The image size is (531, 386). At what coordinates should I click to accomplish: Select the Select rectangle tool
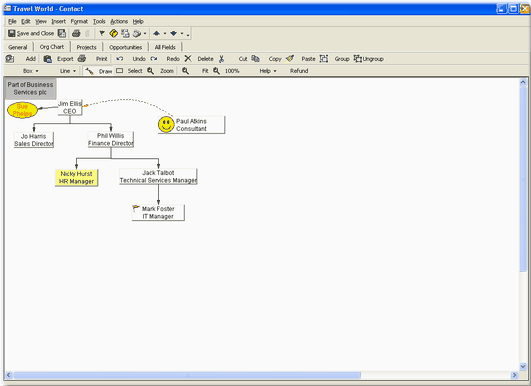(120, 71)
